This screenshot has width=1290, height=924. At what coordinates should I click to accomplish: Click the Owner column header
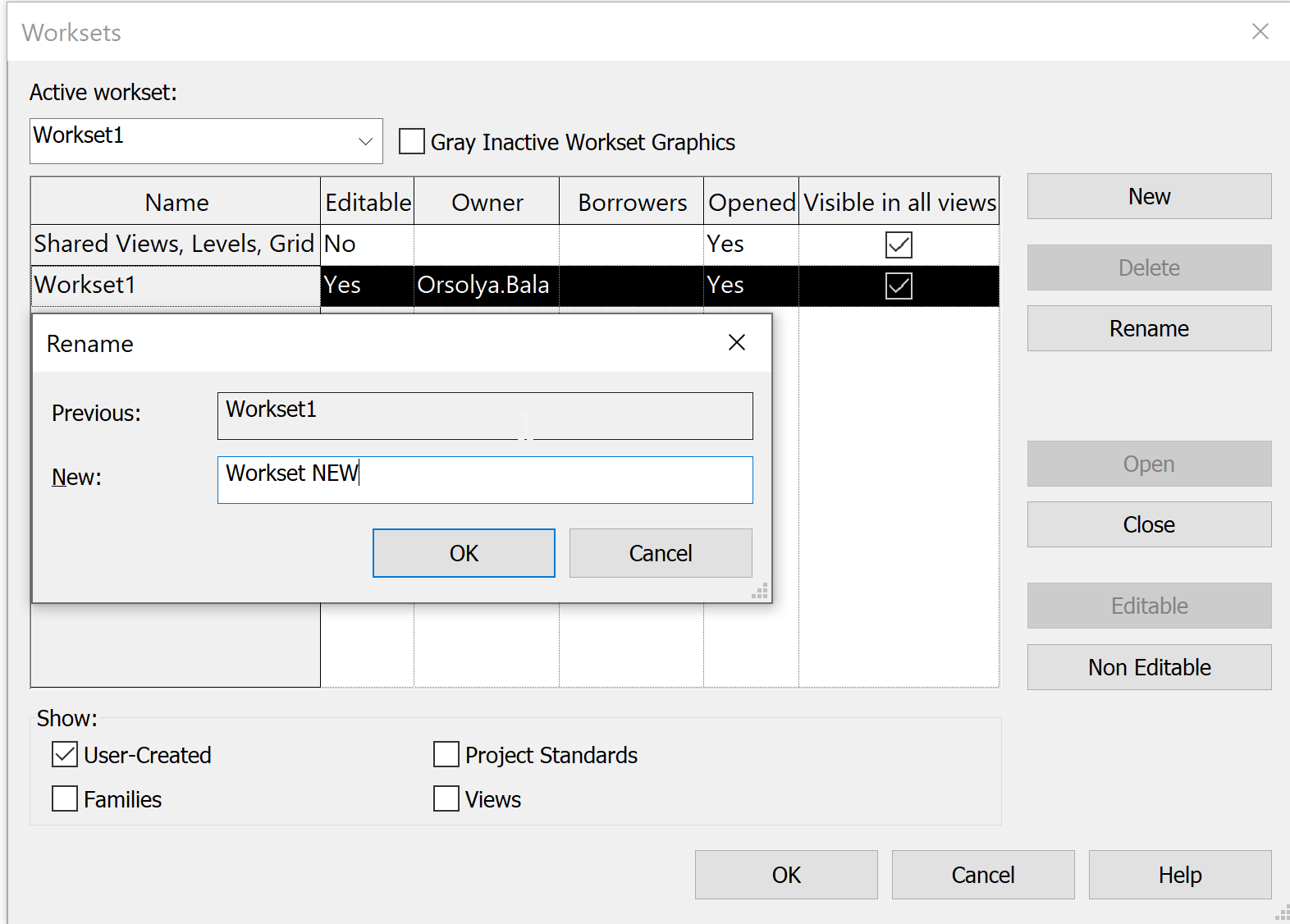[x=487, y=202]
